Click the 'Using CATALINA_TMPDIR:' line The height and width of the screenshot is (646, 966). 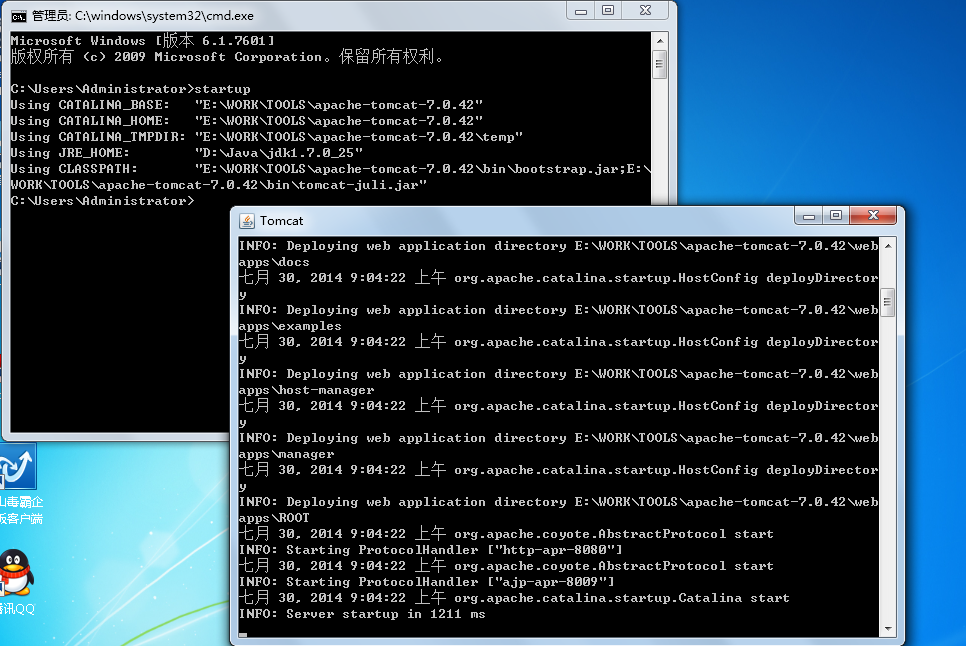click(267, 137)
